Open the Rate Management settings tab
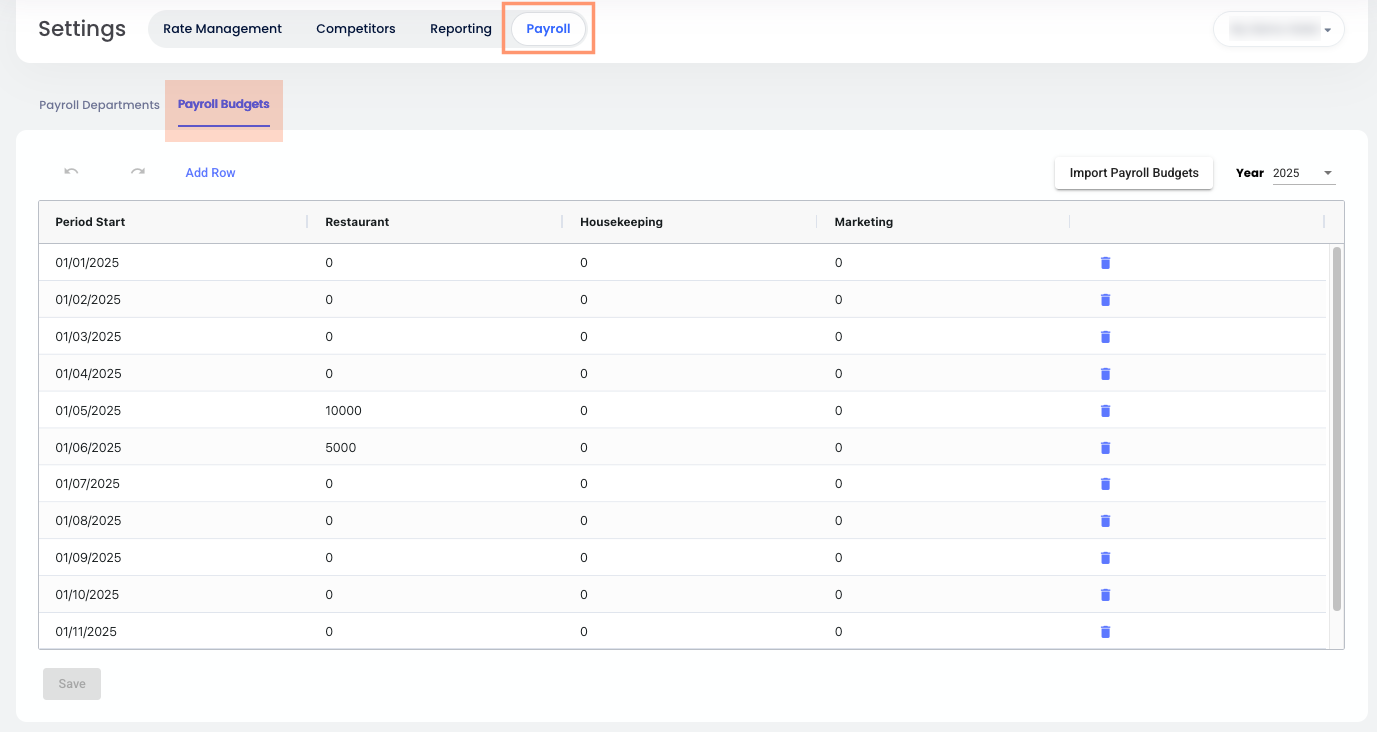The image size is (1377, 732). click(x=222, y=29)
